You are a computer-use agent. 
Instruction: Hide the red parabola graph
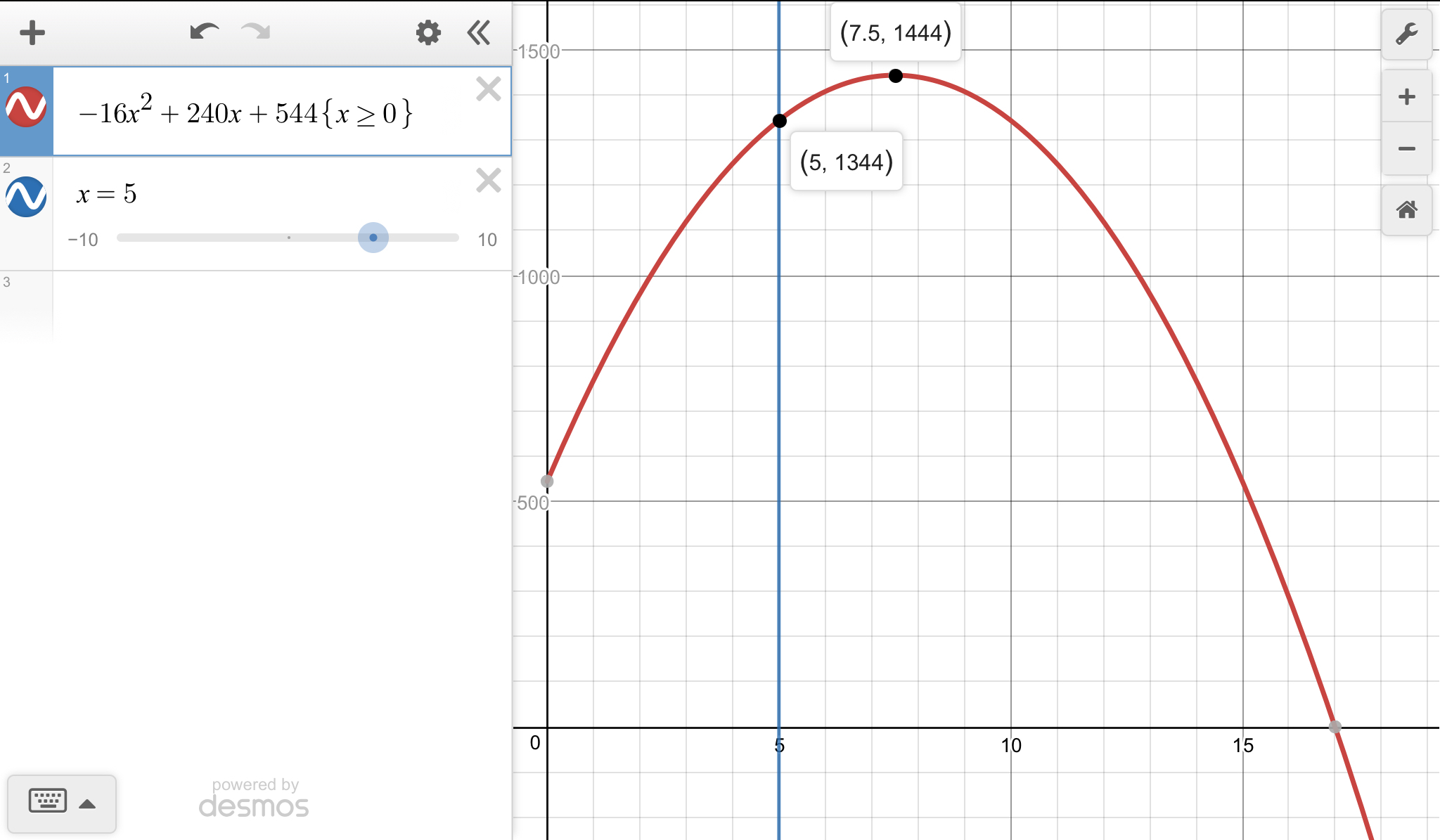26,107
